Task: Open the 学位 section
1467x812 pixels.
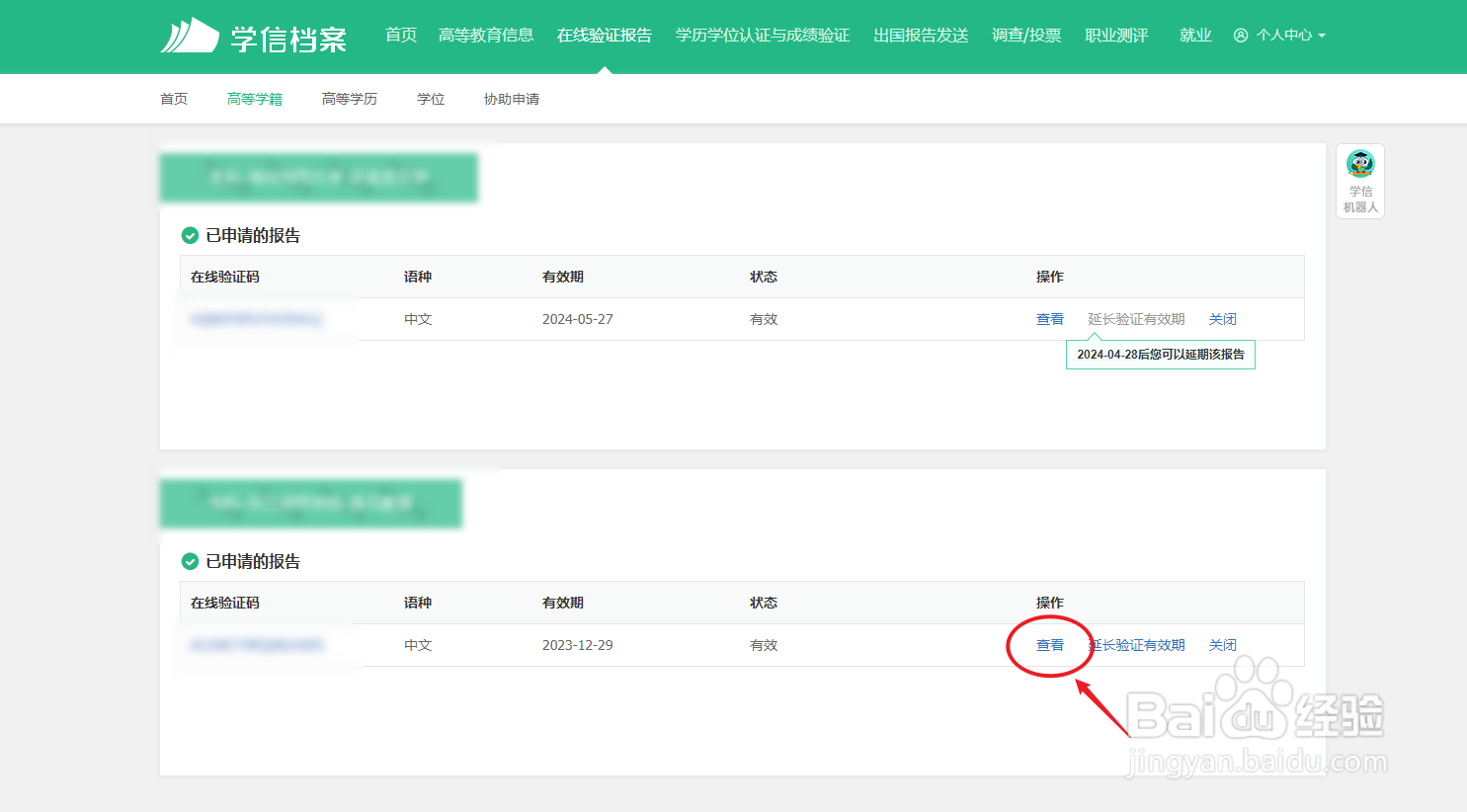Action: click(x=431, y=99)
